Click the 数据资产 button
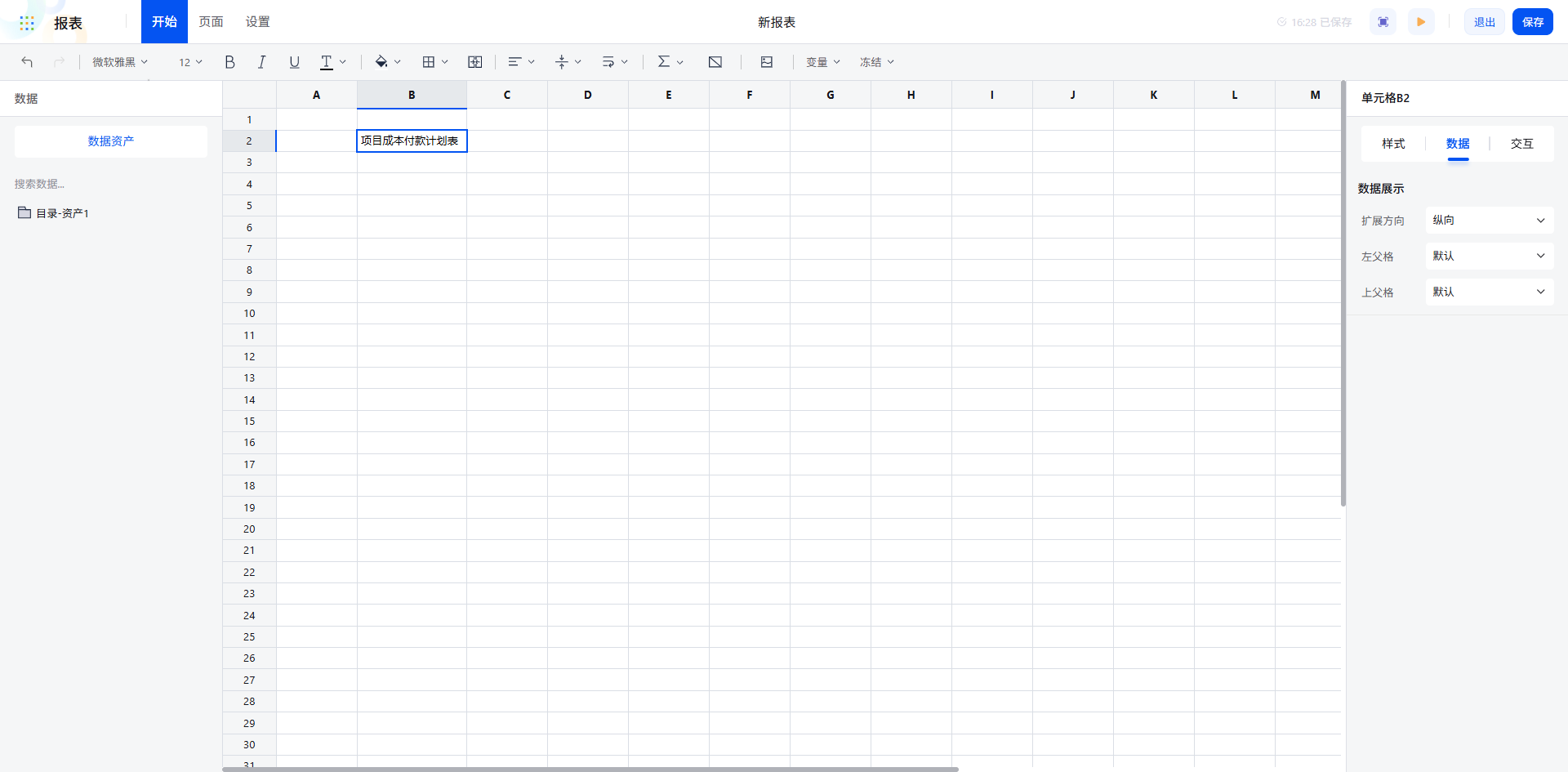Image resolution: width=1568 pixels, height=772 pixels. 111,141
